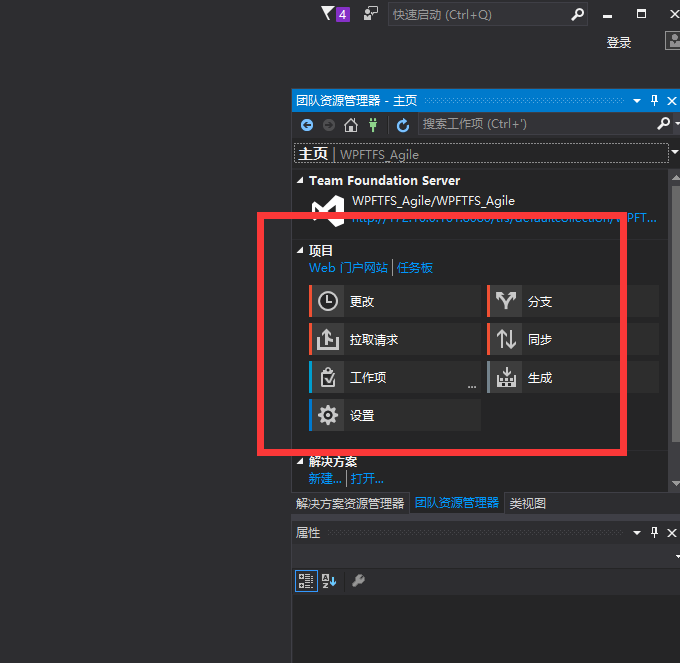Switch to 团队资源管理器 tab
Image resolution: width=680 pixels, height=663 pixels.
457,503
